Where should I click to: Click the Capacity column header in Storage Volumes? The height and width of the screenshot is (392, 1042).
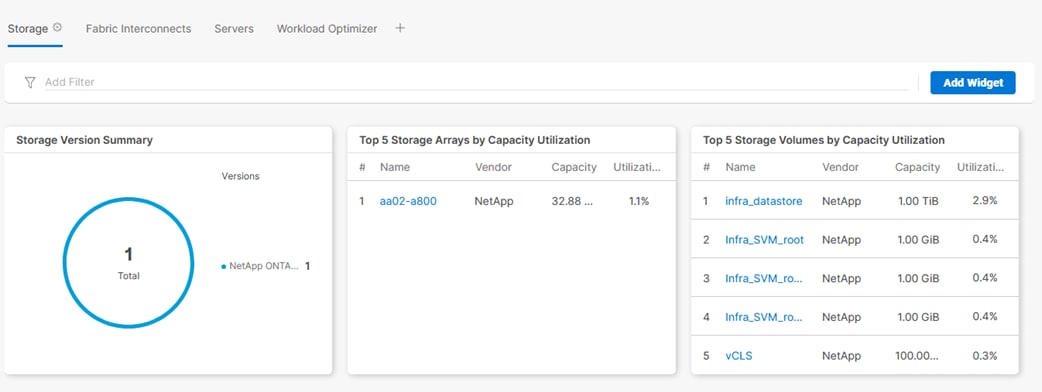[917, 167]
